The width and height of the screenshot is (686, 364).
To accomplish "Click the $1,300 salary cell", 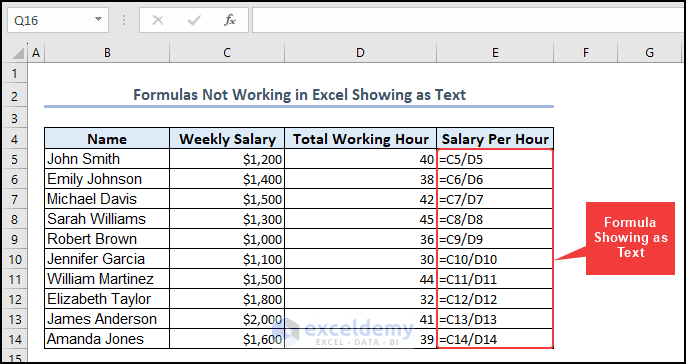I will coord(227,219).
